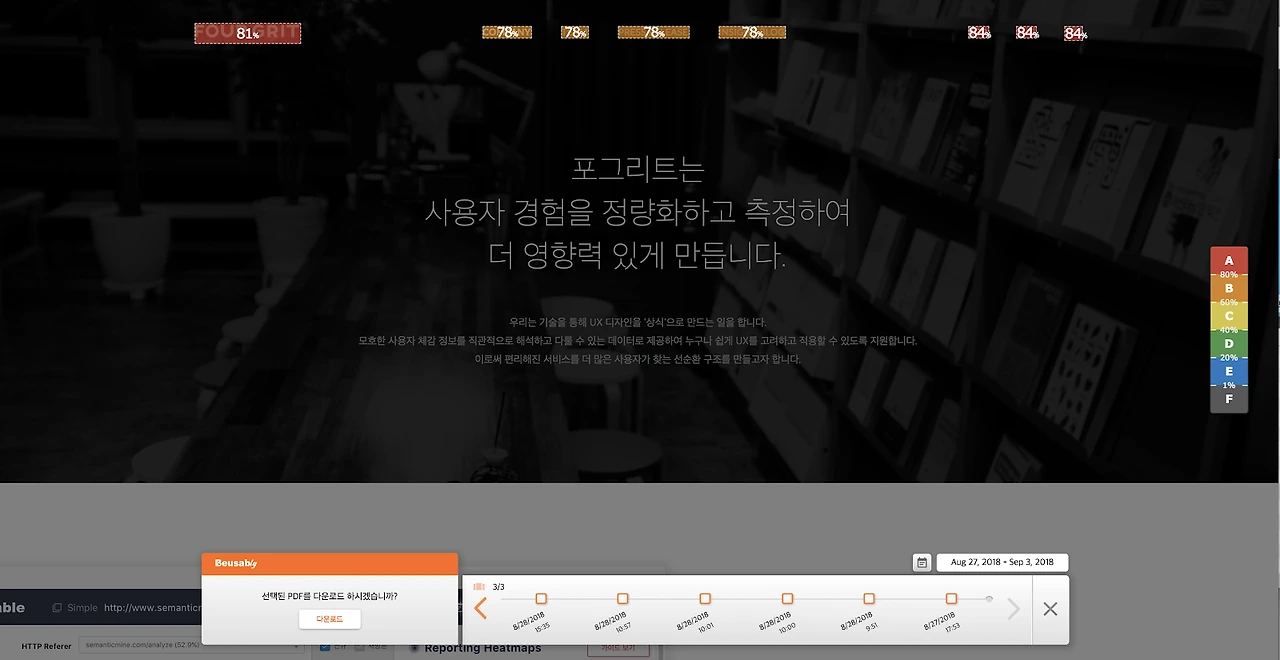Check the 8/28/2018 10:01 report box
Screen dimensions: 1280x660
tap(705, 599)
